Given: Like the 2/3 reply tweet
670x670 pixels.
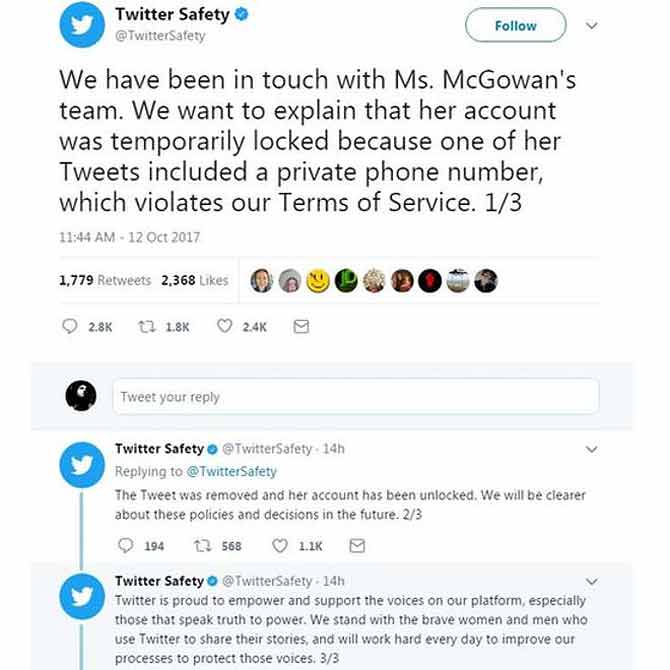Looking at the screenshot, I should 281,546.
